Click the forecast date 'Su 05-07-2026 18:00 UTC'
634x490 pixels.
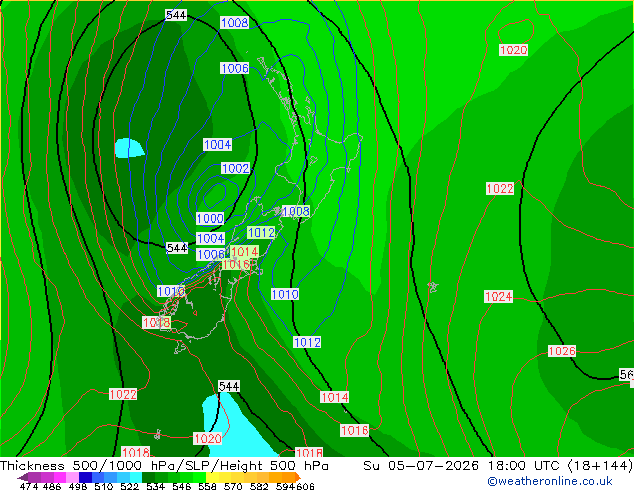pos(463,466)
